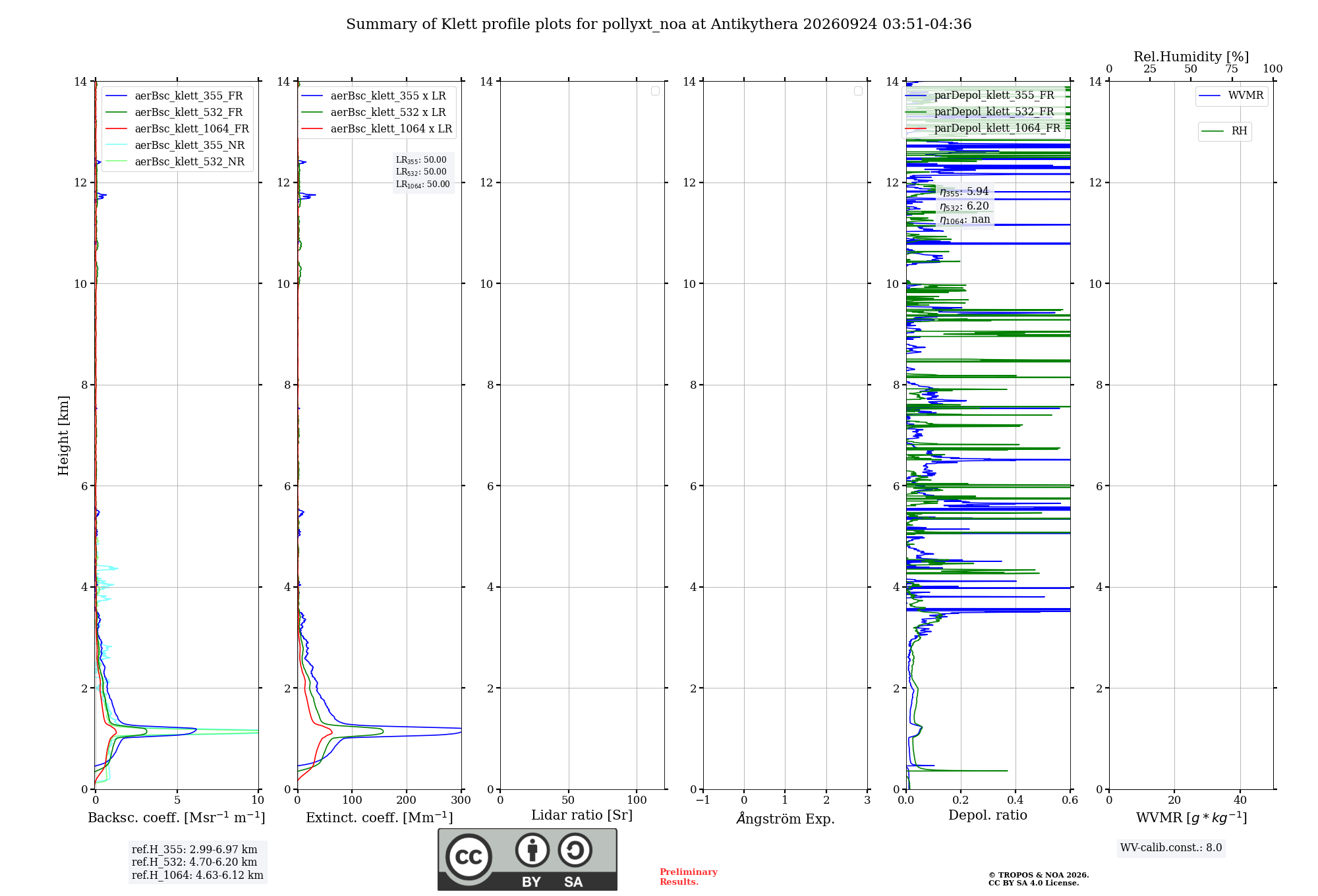The height and width of the screenshot is (896, 1318).
Task: Click the LR532: 50.00 annotation
Action: point(421,172)
